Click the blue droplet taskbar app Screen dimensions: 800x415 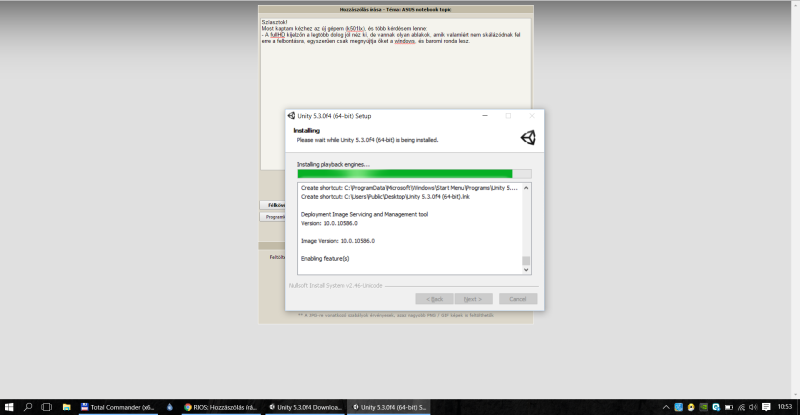tap(170, 407)
